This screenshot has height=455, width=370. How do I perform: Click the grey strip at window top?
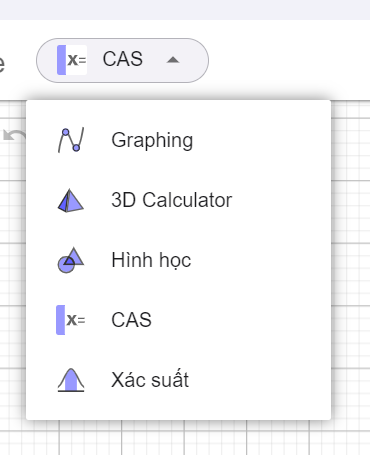click(x=185, y=10)
